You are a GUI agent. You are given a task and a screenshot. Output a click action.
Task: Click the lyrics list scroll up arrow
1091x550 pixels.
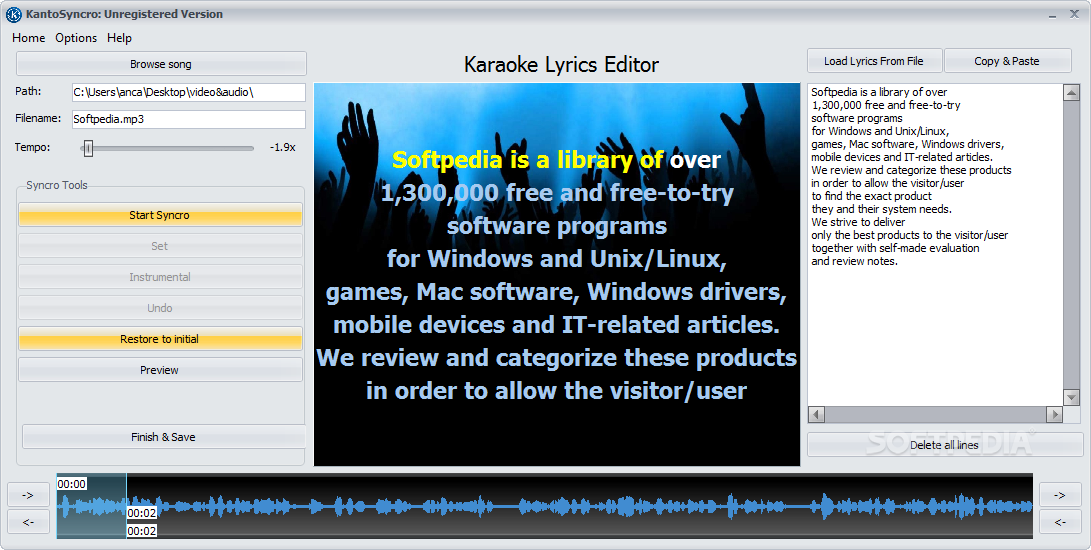pyautogui.click(x=1072, y=93)
